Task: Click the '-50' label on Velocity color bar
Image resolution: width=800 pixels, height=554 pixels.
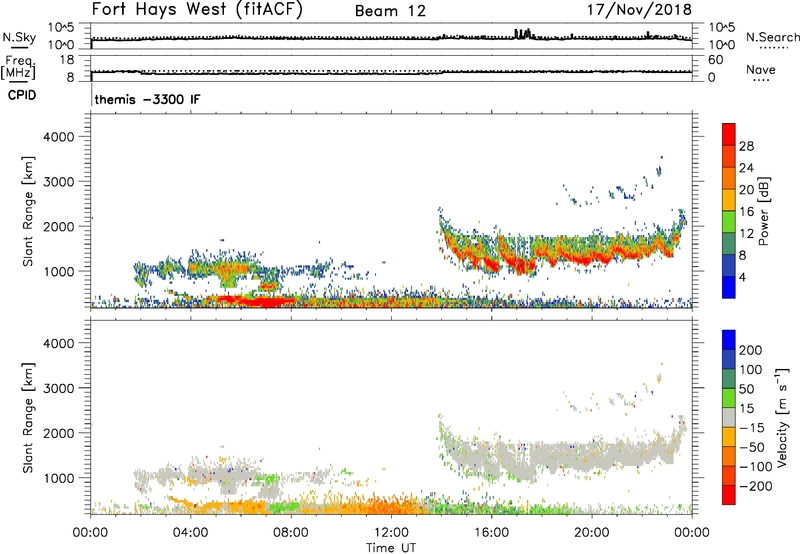Action: pyautogui.click(x=752, y=447)
